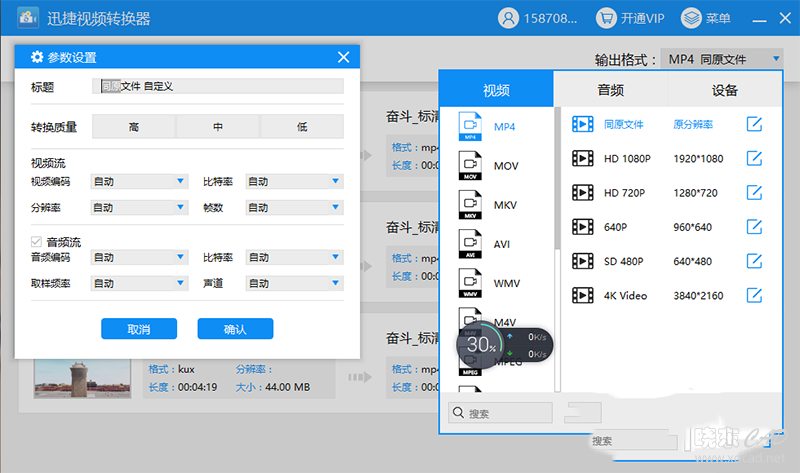
Task: Click film icon beside 4K Video
Action: (583, 295)
